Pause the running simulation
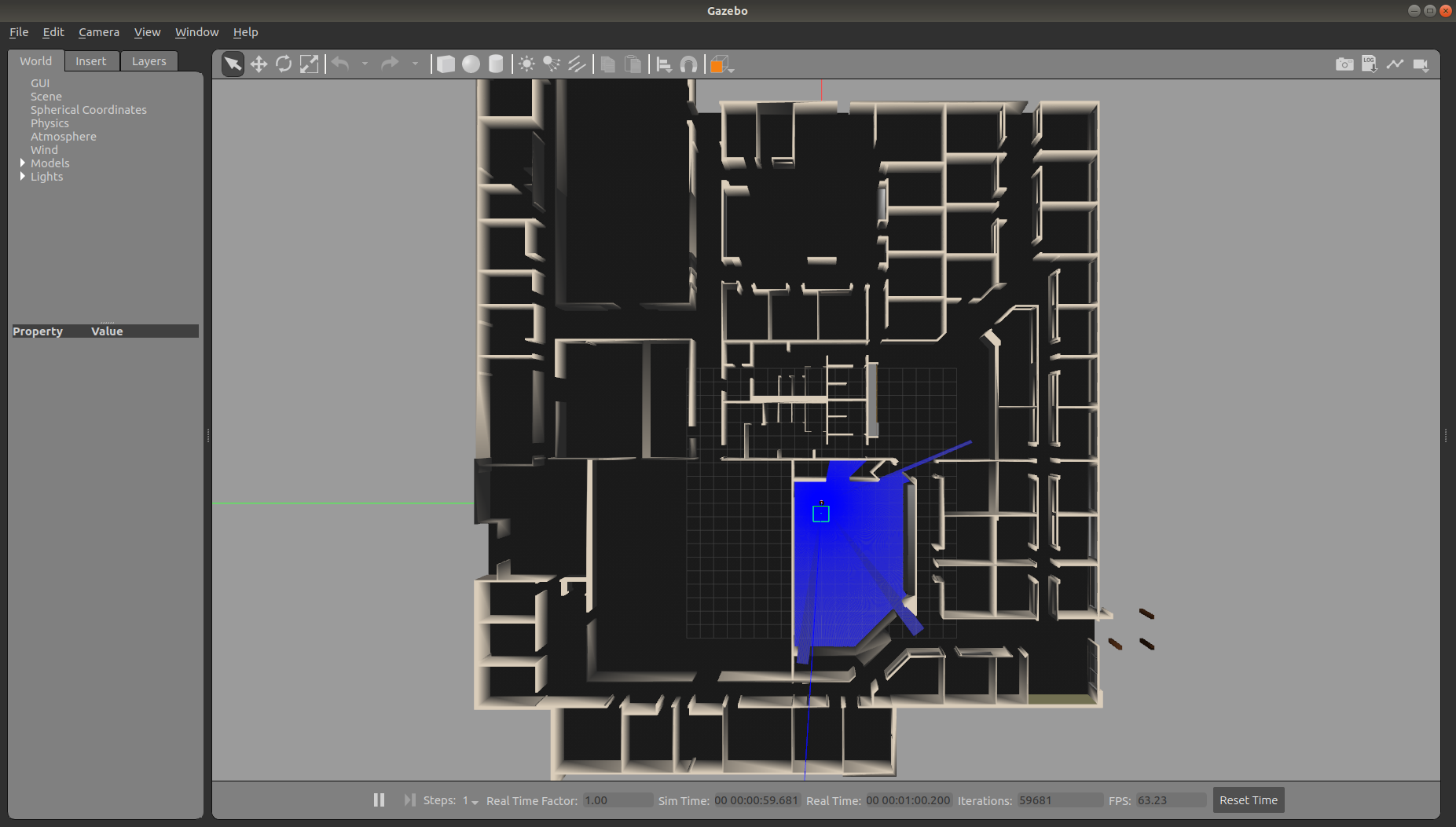 coord(379,800)
